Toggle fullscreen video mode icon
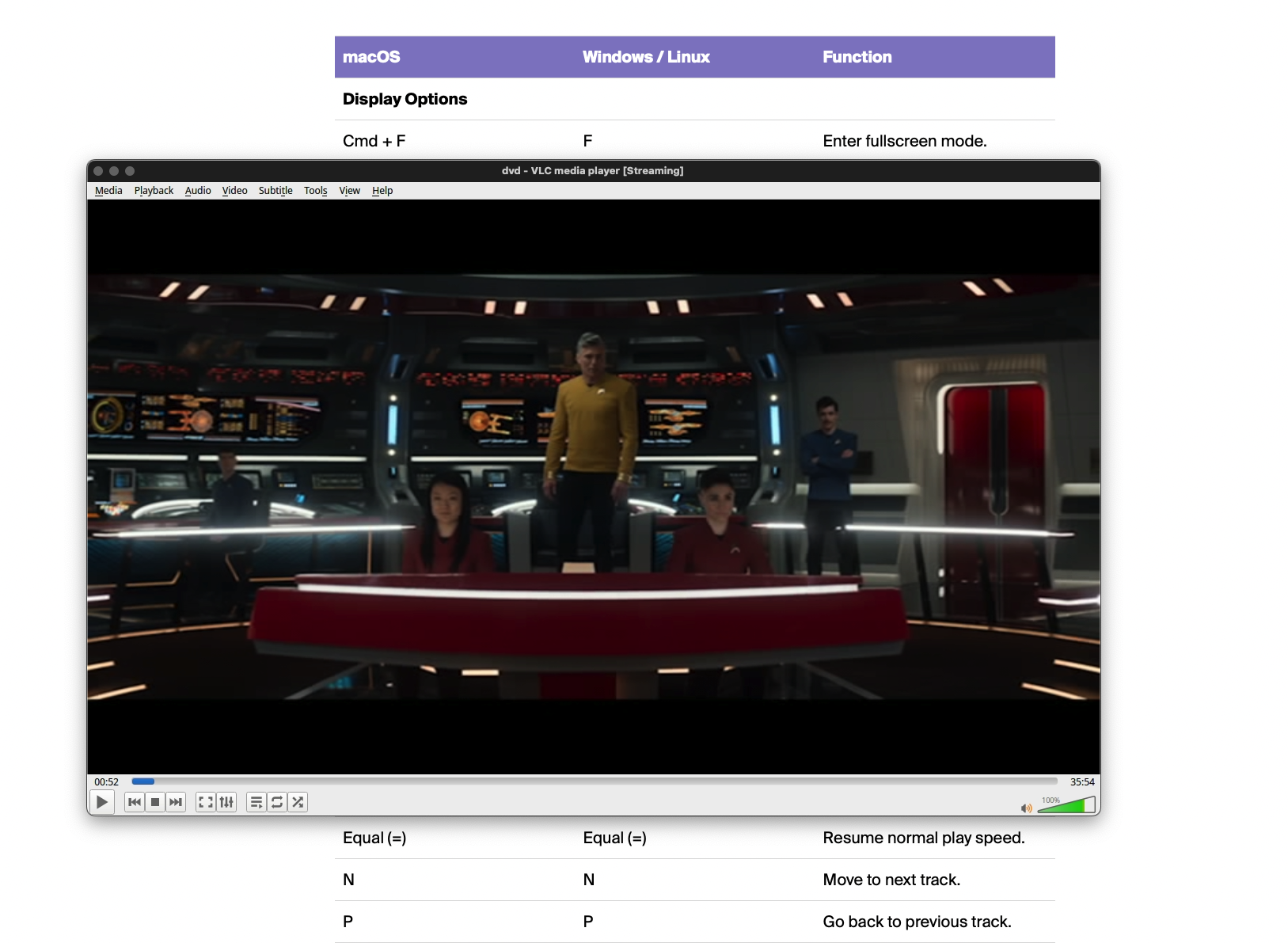This screenshot has width=1288, height=943. (206, 802)
